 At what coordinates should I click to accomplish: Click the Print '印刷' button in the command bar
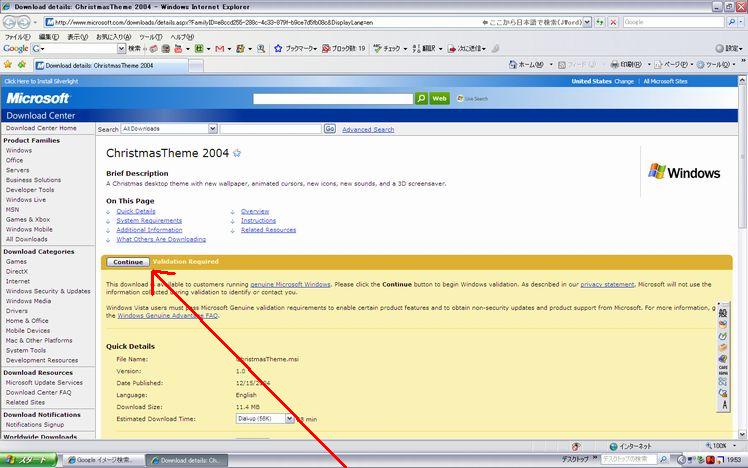coord(627,65)
